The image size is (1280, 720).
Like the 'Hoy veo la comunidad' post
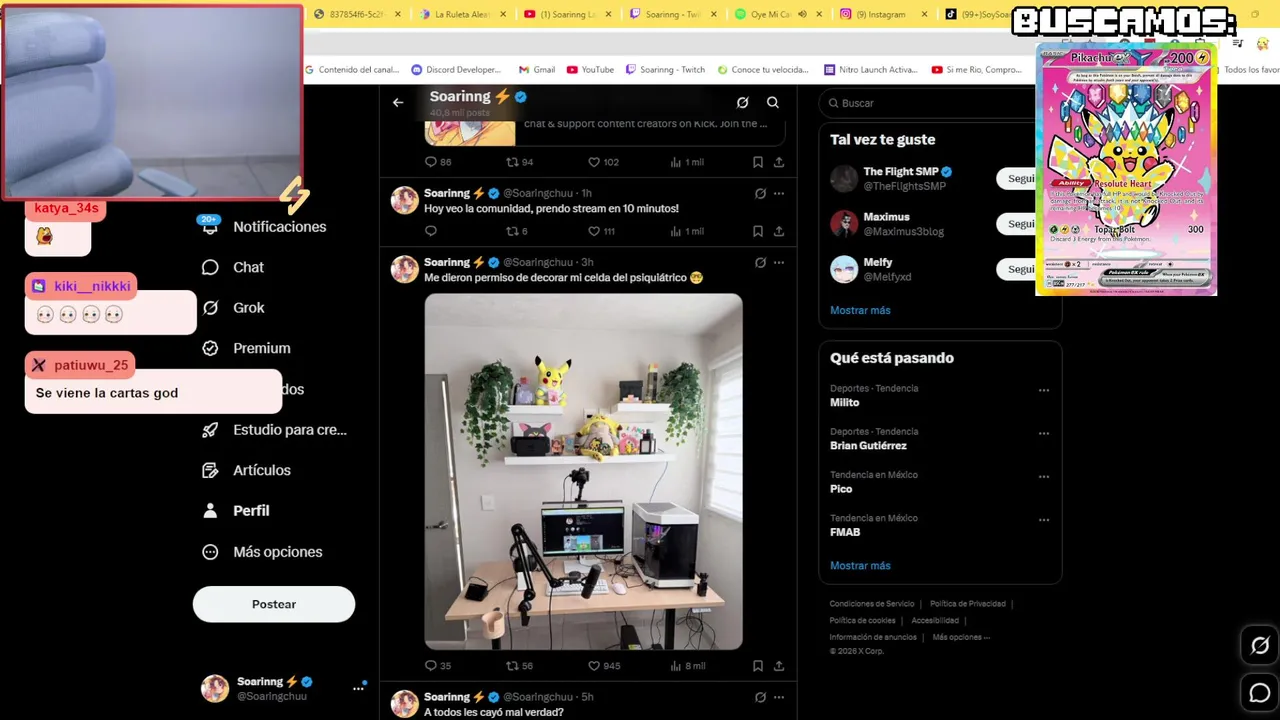(601, 231)
